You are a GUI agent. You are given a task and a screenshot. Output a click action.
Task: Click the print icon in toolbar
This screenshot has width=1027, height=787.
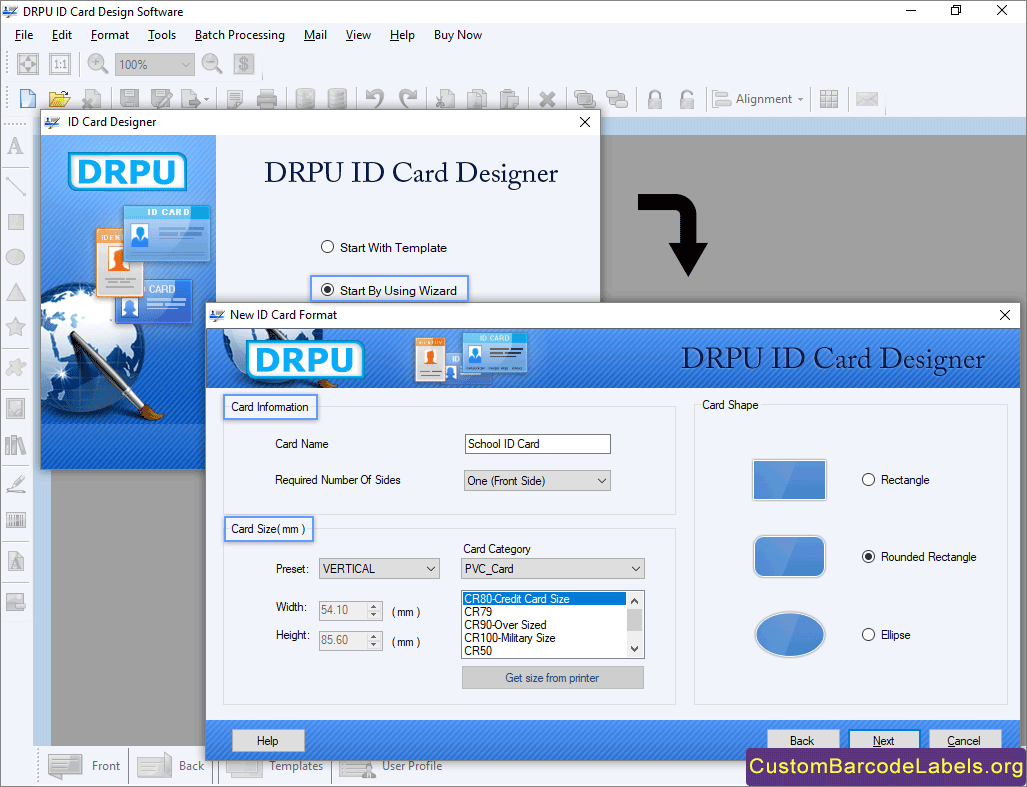tap(267, 99)
